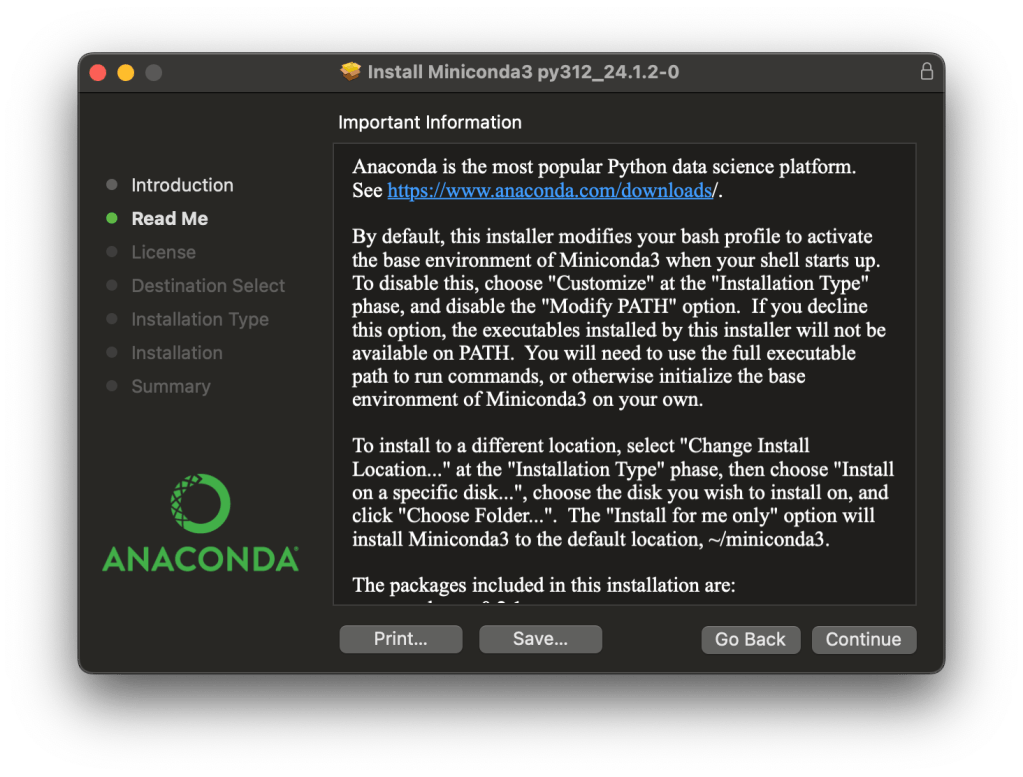Click the Destination Select step label
The width and height of the screenshot is (1023, 777).
pos(208,286)
